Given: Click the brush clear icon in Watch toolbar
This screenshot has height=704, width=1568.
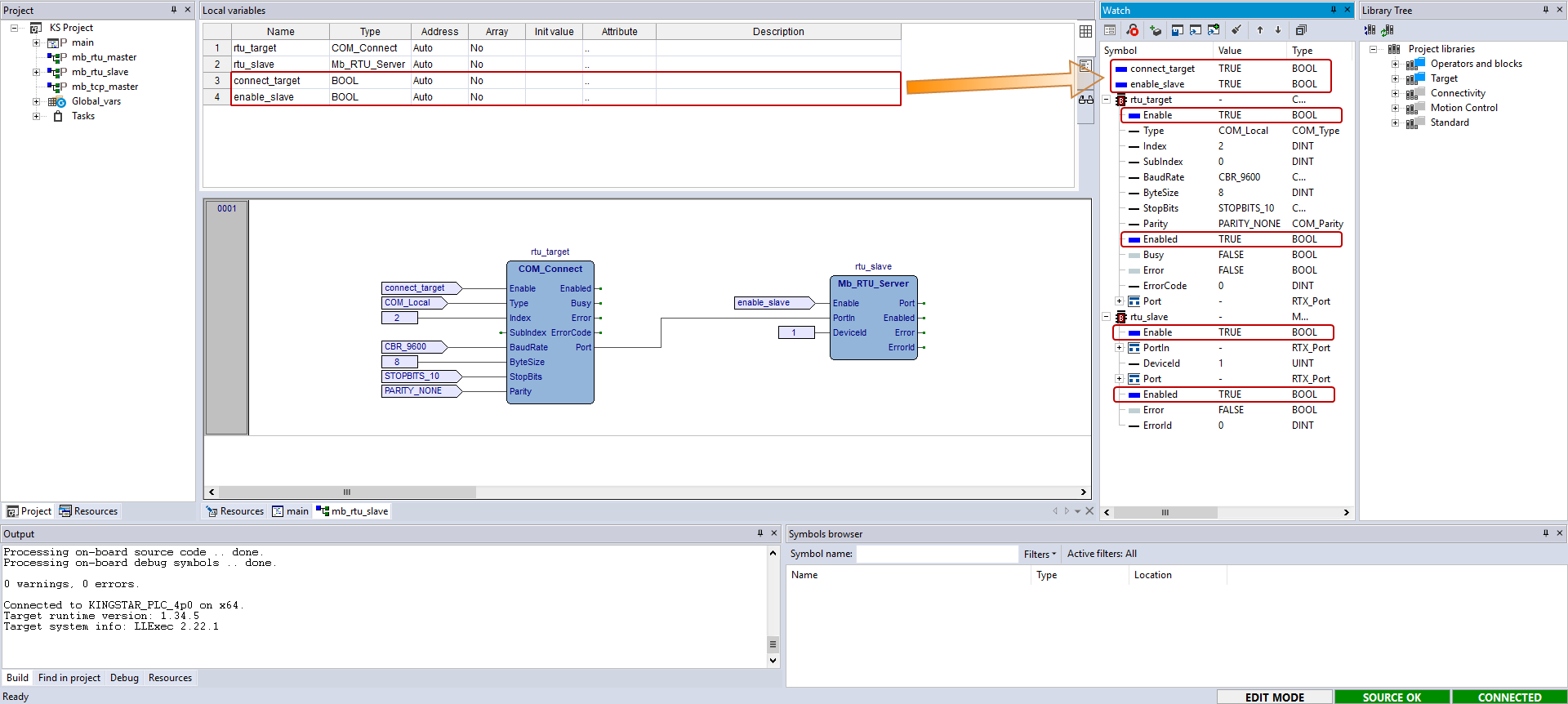Looking at the screenshot, I should (1236, 30).
